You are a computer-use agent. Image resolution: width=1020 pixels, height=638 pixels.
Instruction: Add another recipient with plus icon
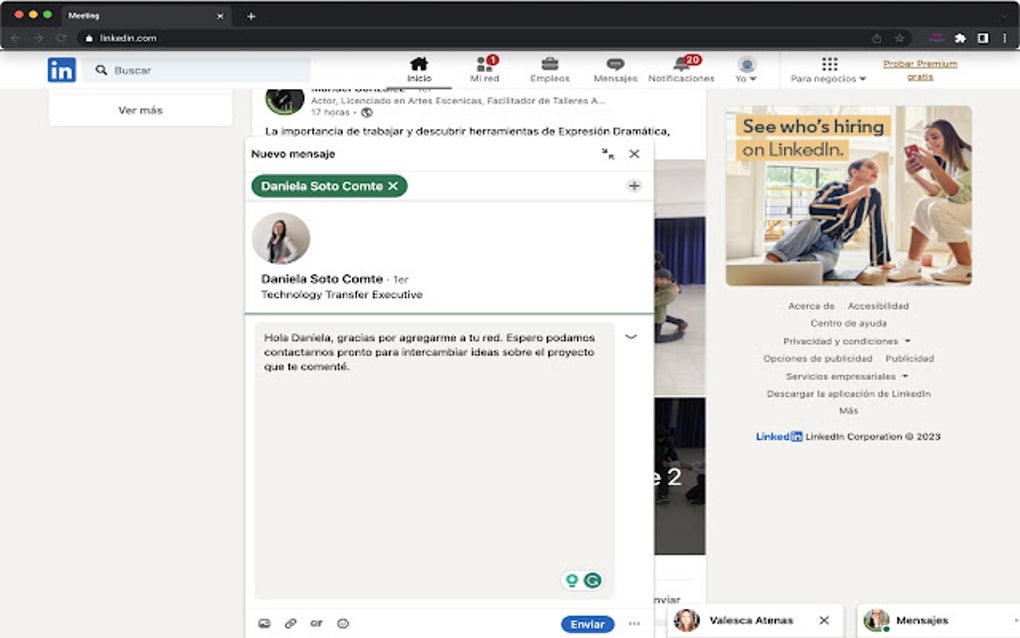coord(633,186)
